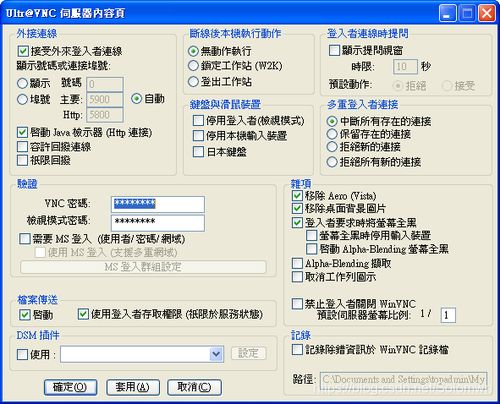Screen dimensions: 500x404
Task: Select 無動作執行 radio option
Action: (x=193, y=51)
